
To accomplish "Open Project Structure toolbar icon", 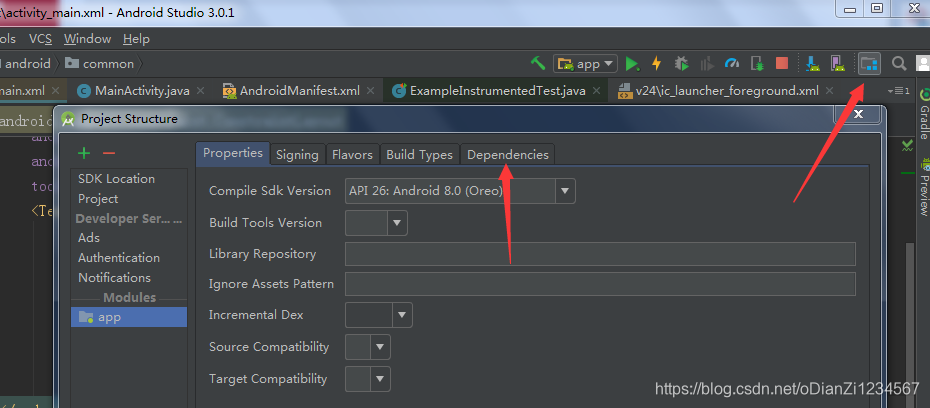I will (869, 63).
